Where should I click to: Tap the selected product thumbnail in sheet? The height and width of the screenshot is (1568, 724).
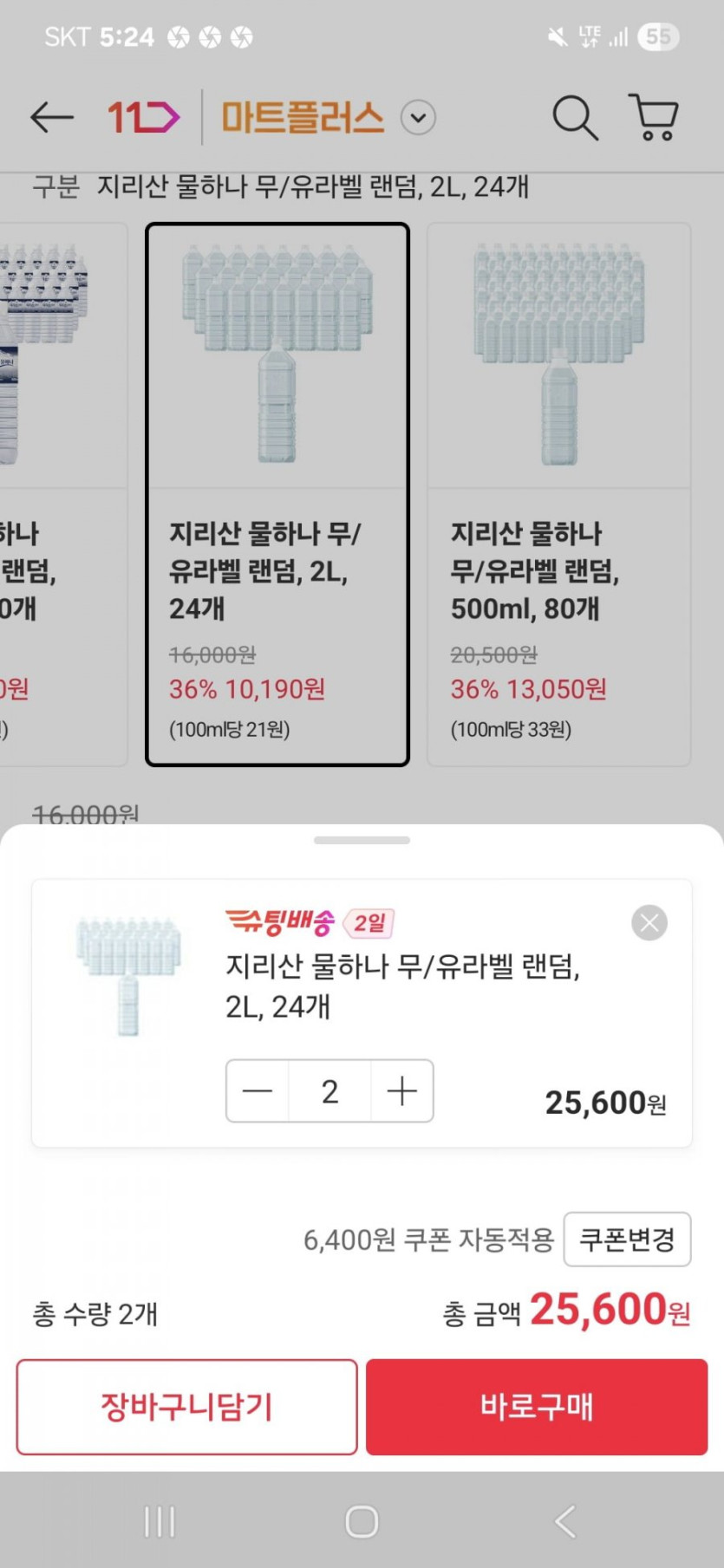click(128, 974)
